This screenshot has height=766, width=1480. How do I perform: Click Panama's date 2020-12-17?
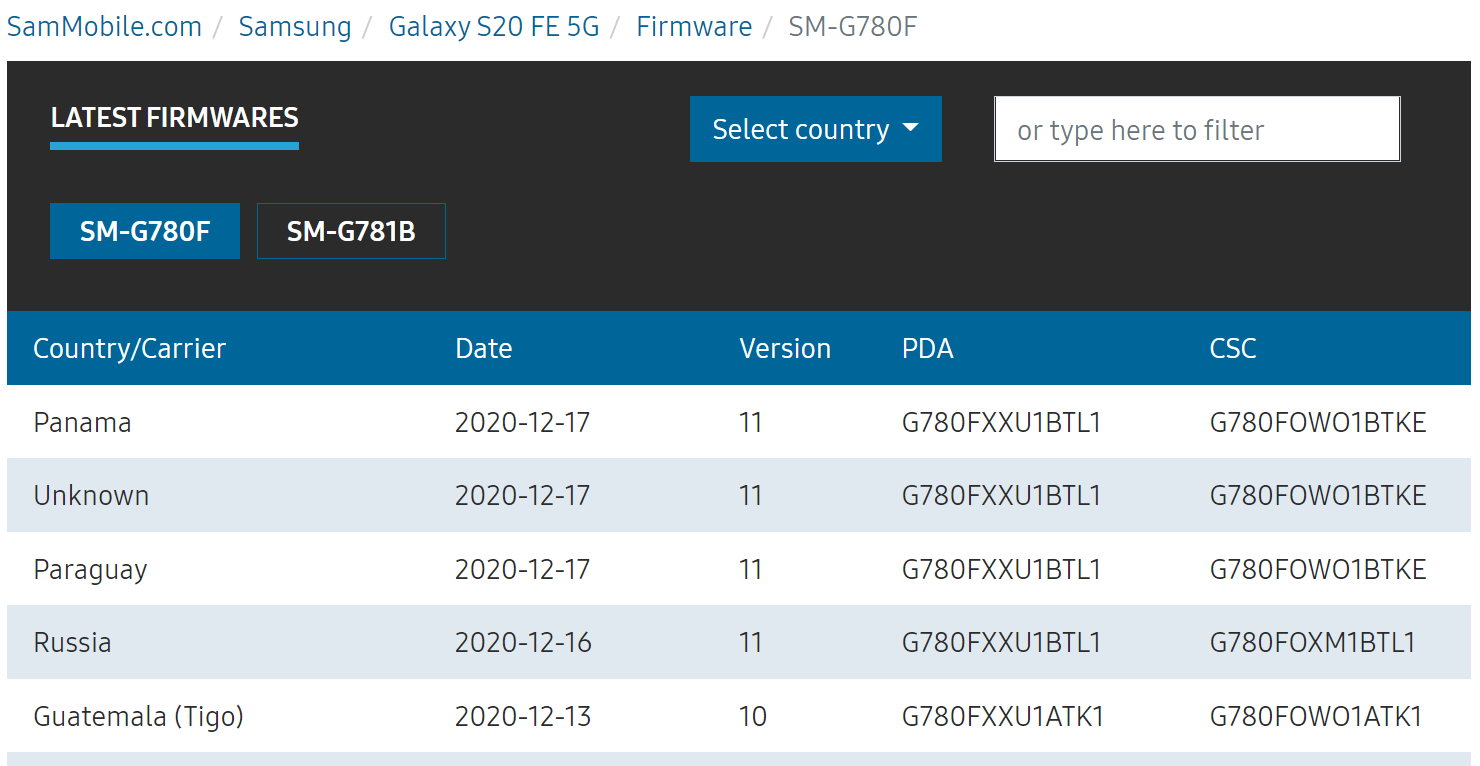point(523,422)
